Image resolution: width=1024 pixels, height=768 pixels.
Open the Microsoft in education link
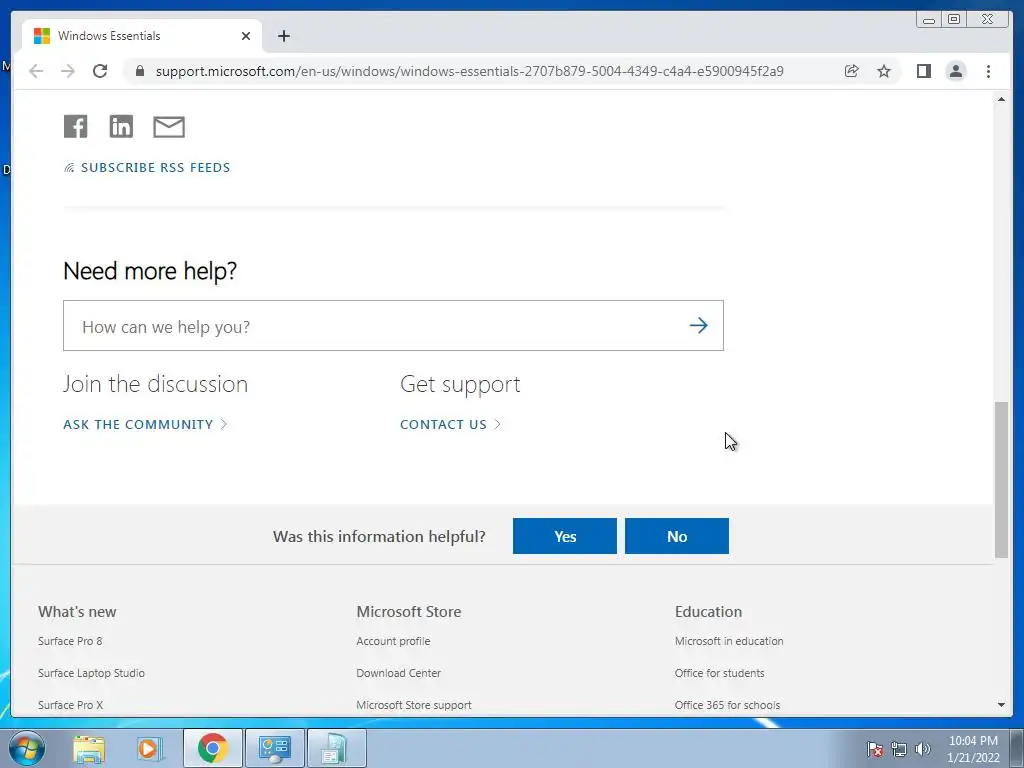pyautogui.click(x=729, y=641)
